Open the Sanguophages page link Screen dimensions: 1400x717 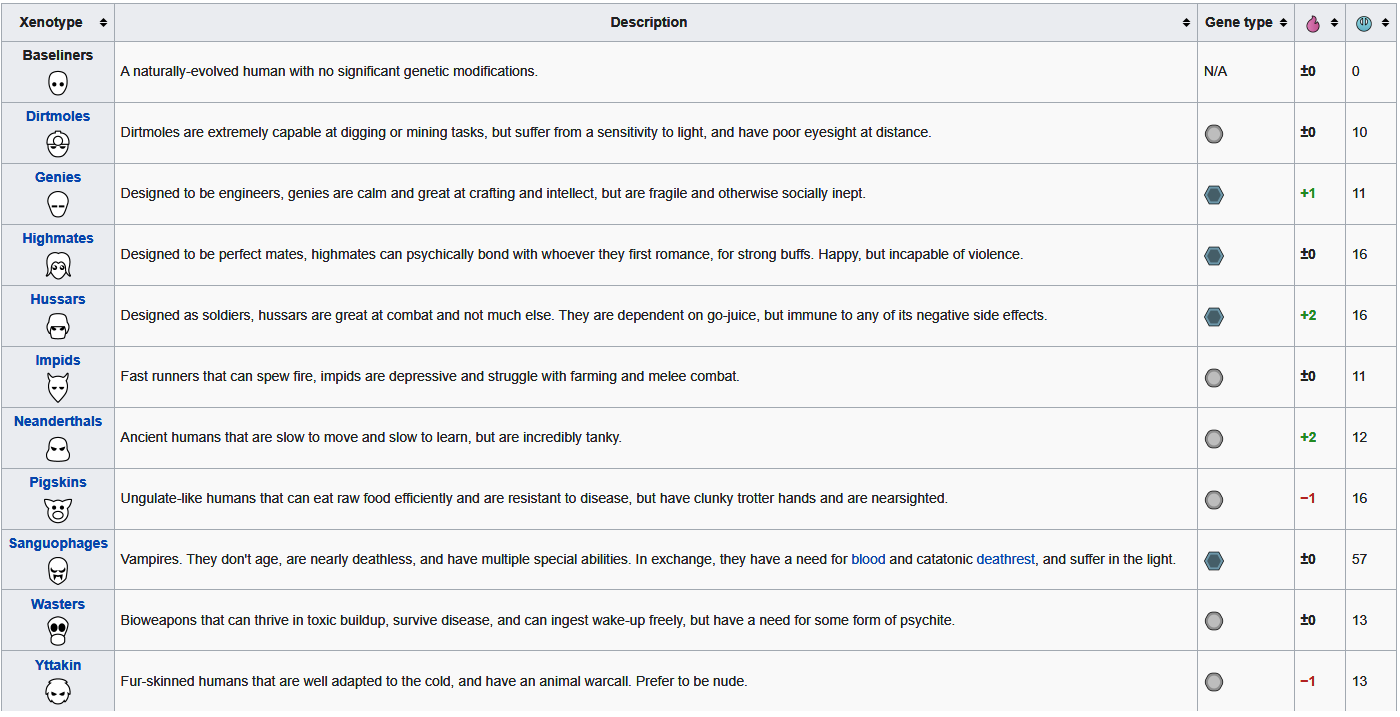(x=58, y=543)
